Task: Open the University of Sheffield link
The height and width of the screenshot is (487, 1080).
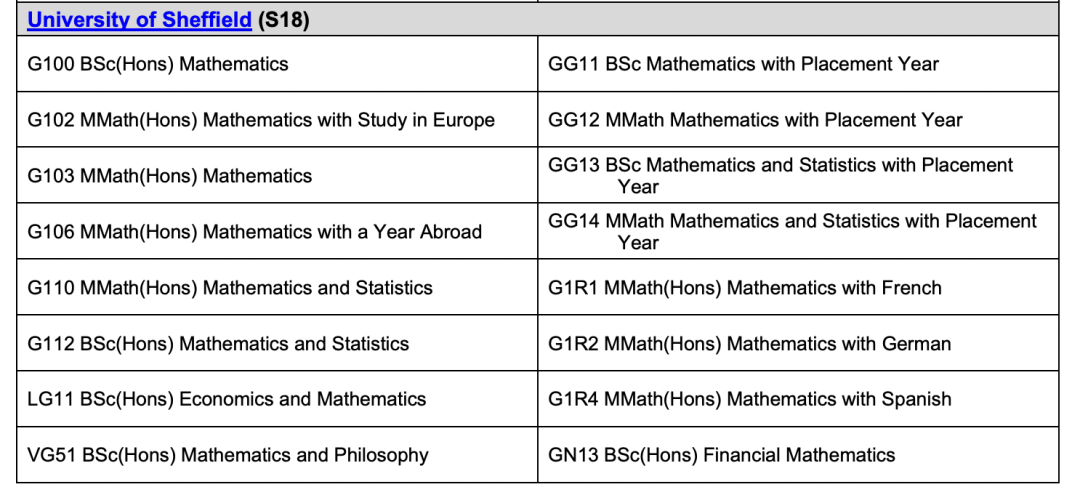Action: pyautogui.click(x=139, y=21)
